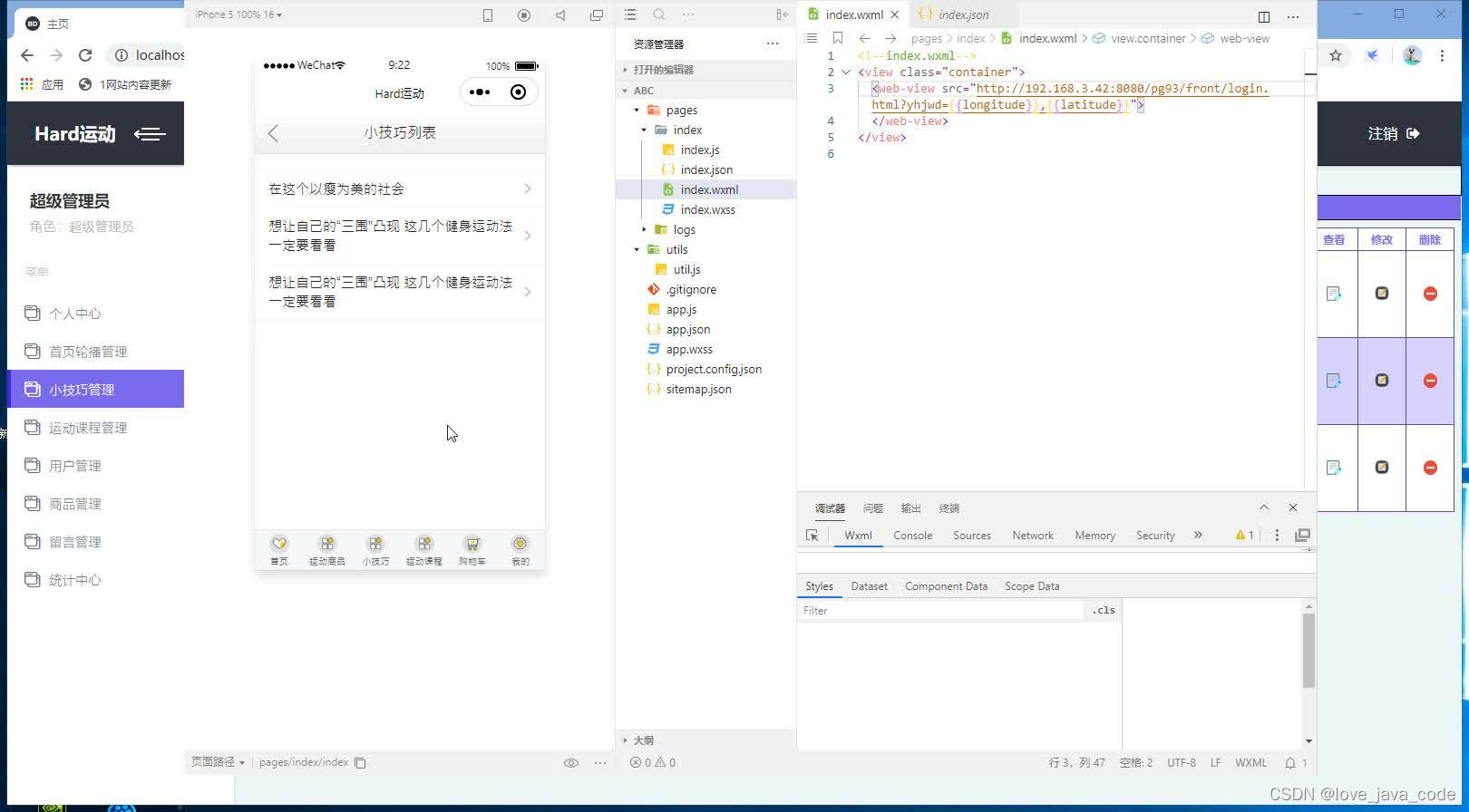Open mini program capsule menu dots
Viewport: 1469px width, 812px height.
[480, 92]
